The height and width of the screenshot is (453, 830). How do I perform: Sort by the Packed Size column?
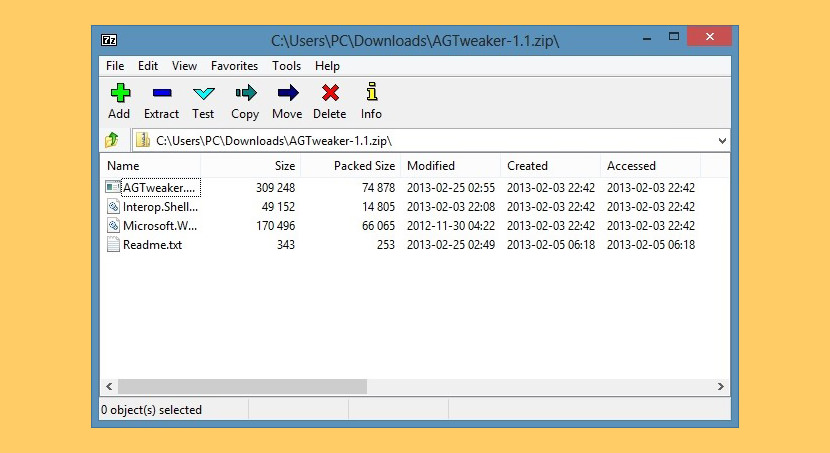coord(350,166)
